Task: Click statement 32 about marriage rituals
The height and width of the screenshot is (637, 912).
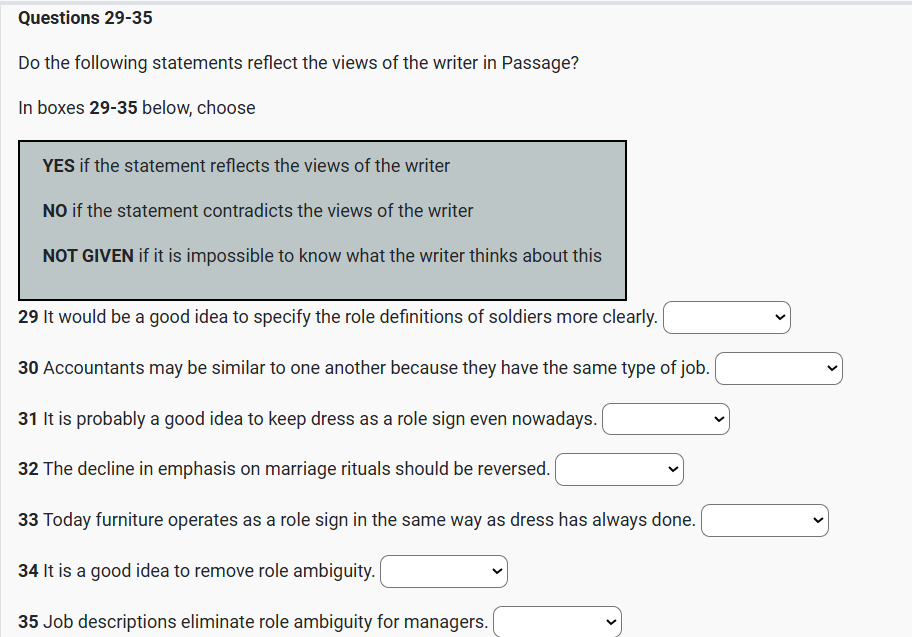Action: [x=284, y=469]
